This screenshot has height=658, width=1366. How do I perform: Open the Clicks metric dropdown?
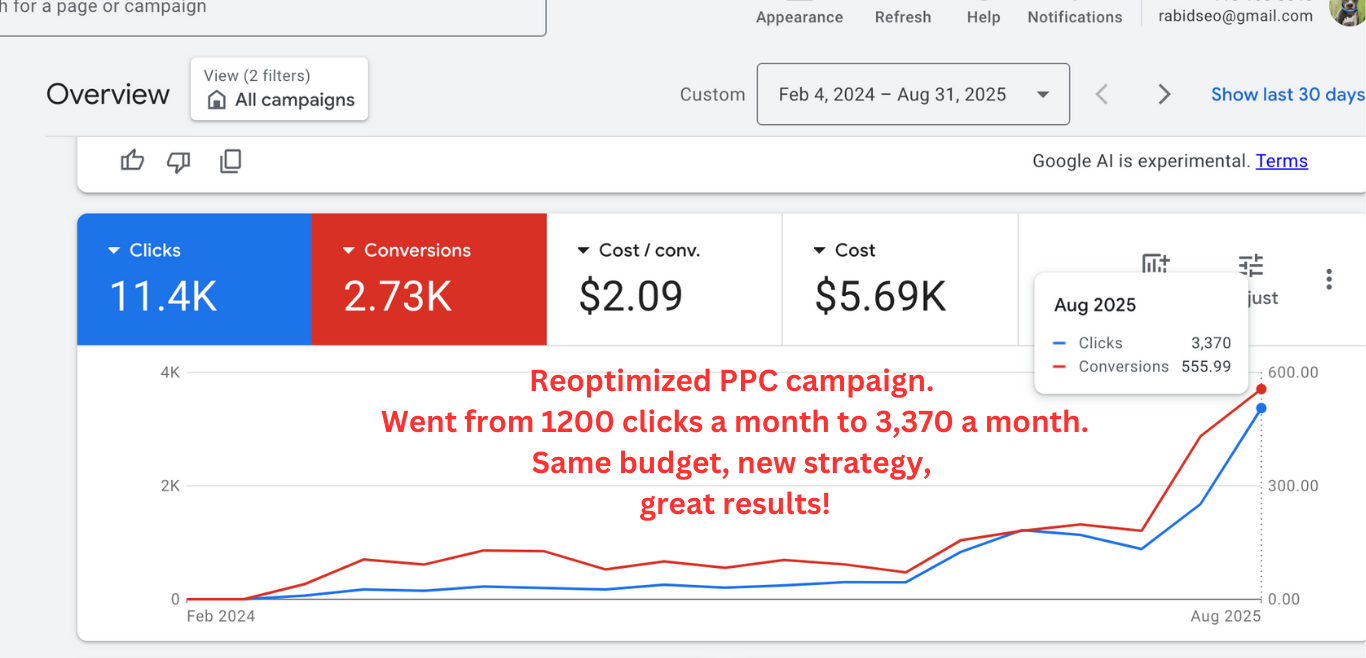[114, 251]
